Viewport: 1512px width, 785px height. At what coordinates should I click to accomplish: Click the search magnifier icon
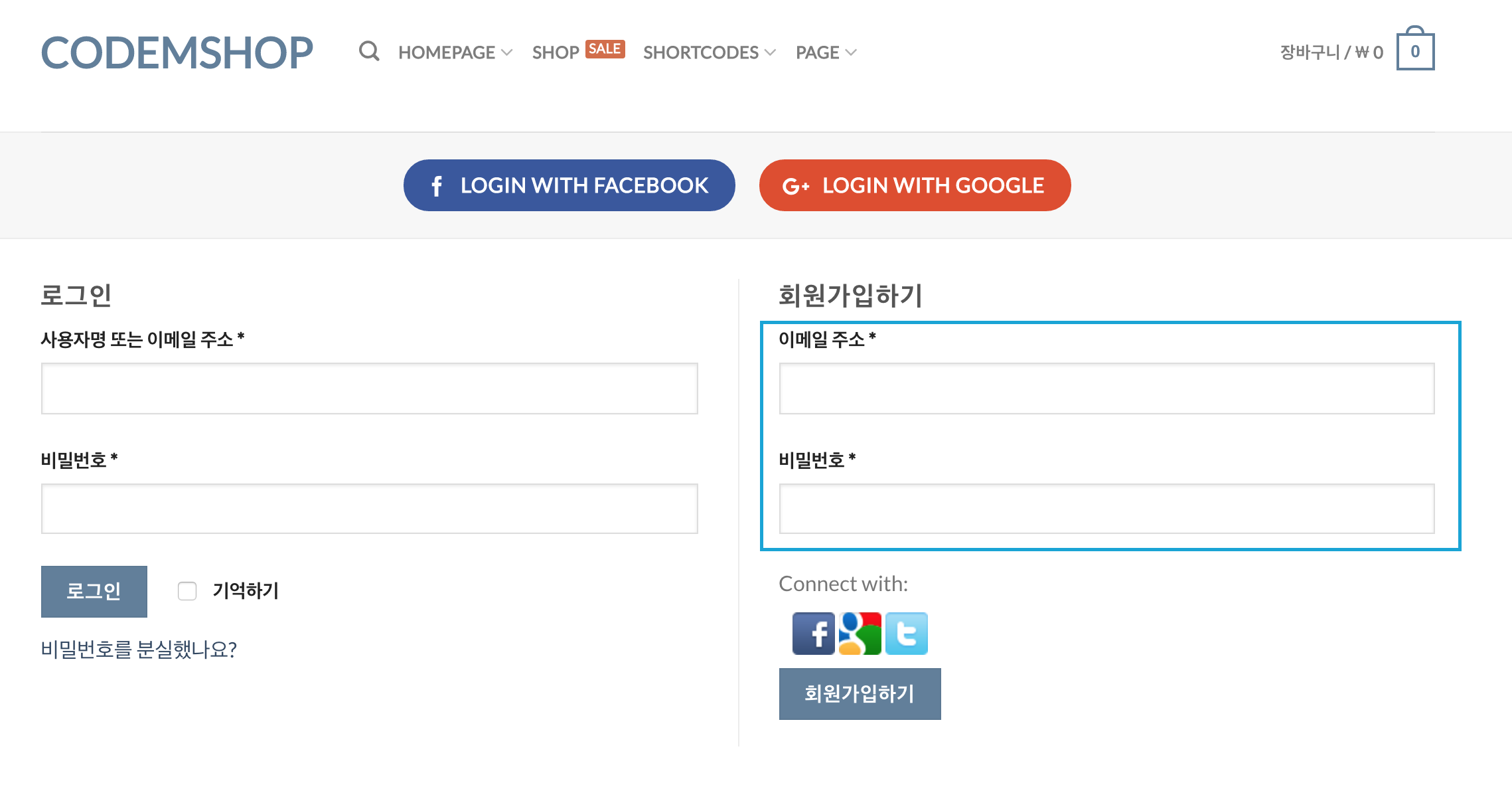click(370, 52)
